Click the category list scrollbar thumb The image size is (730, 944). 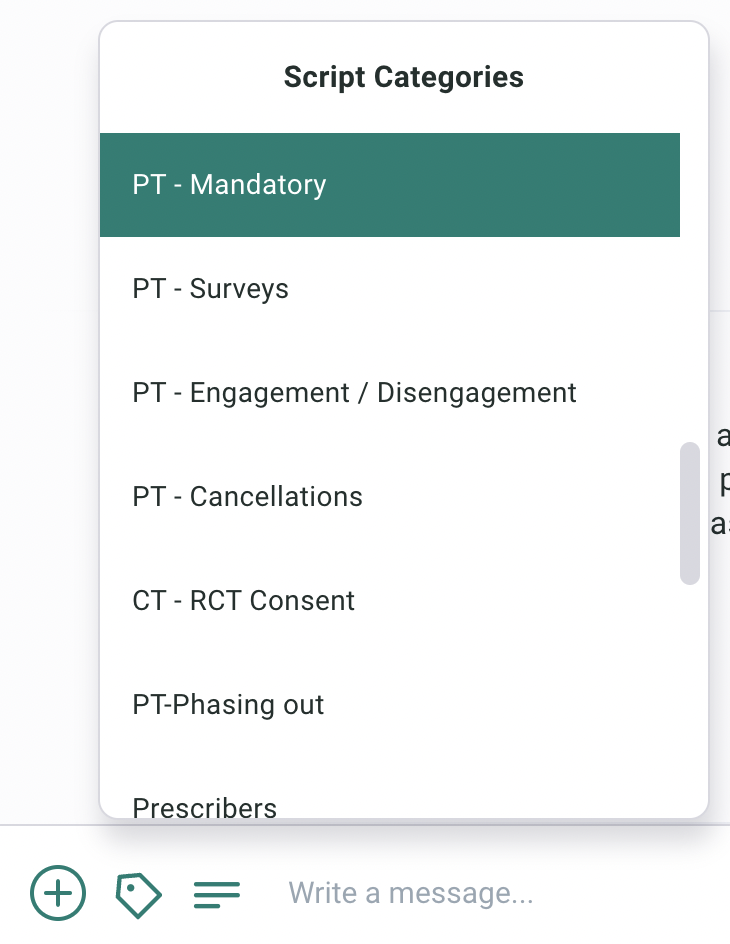point(690,514)
